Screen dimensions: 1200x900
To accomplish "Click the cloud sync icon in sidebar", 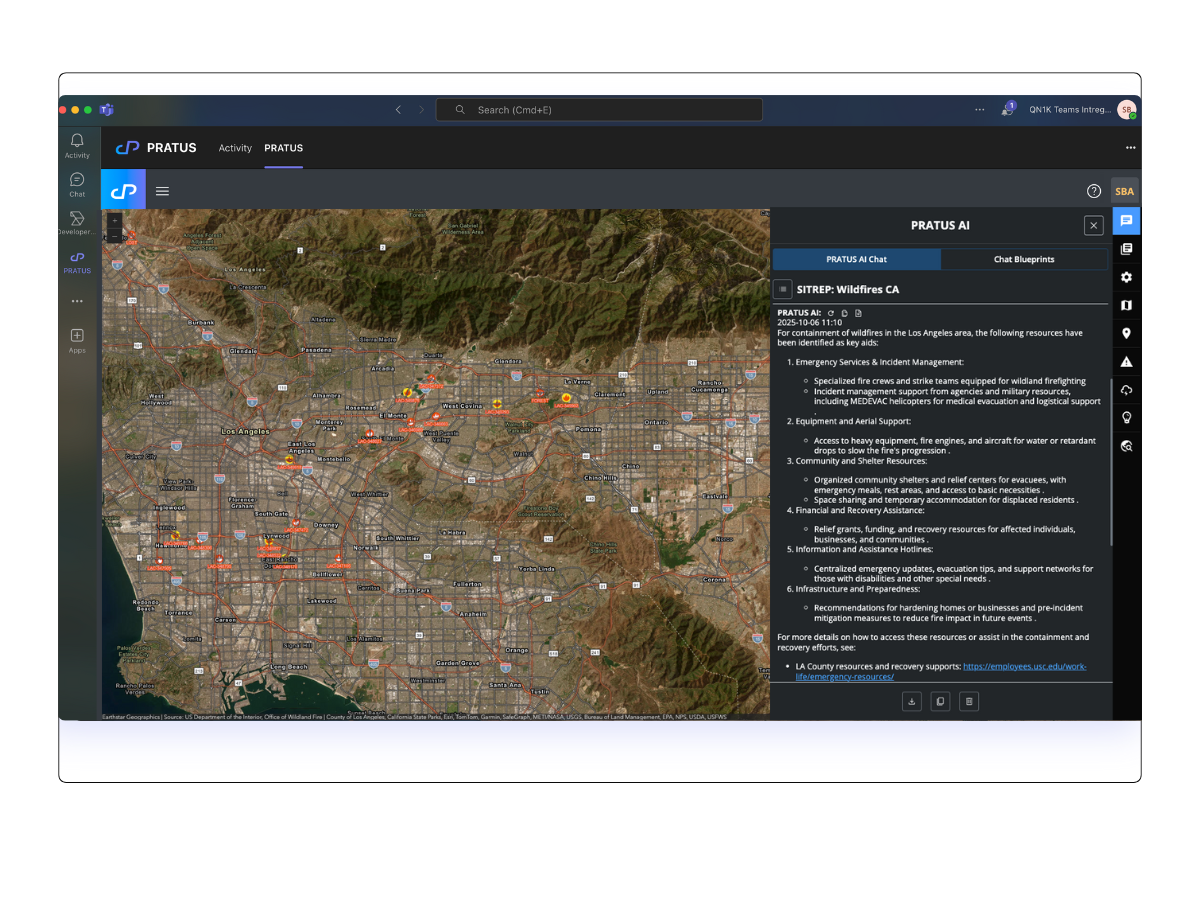I will (x=1126, y=390).
